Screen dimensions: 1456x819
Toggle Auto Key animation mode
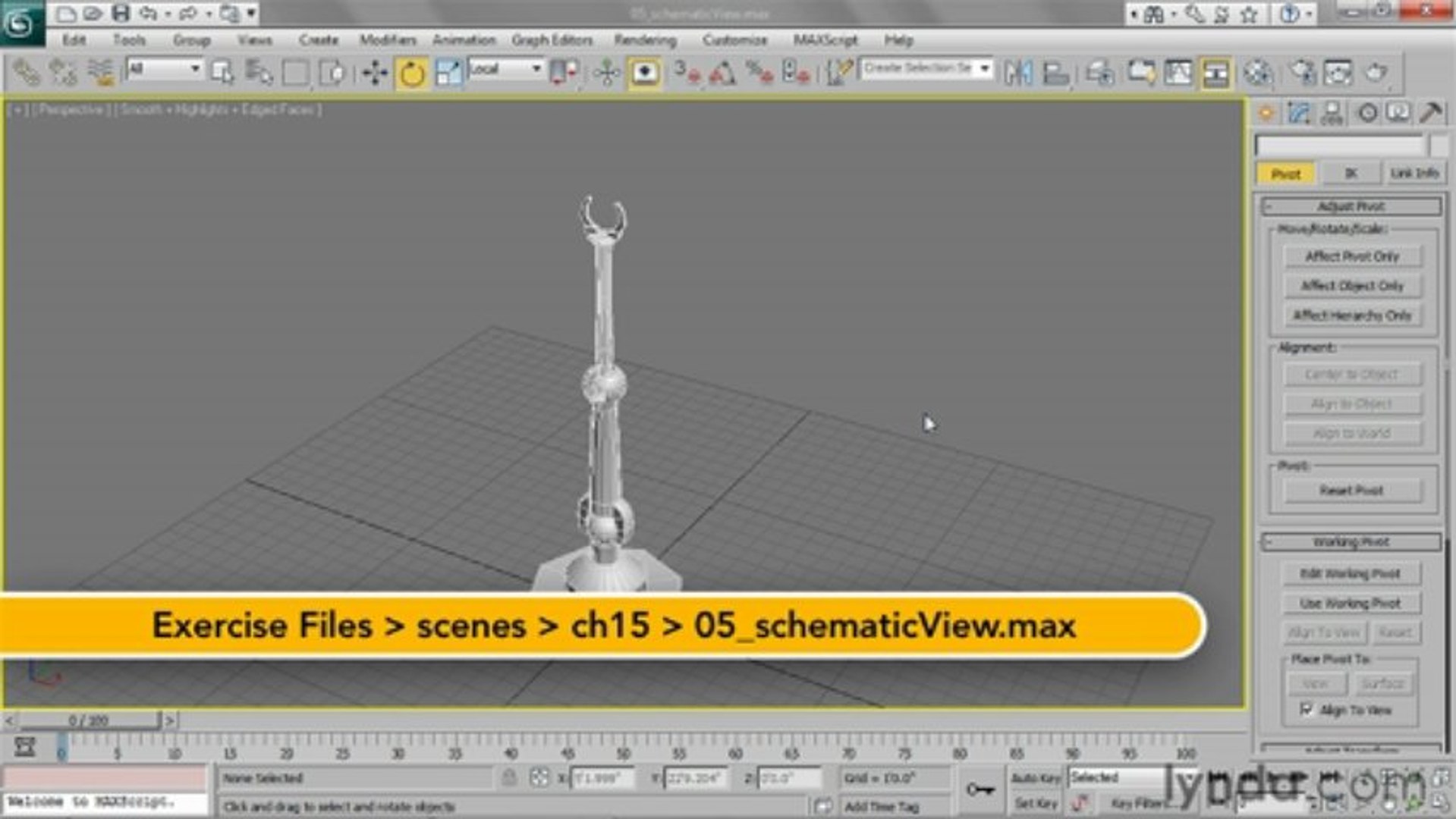tap(1035, 778)
